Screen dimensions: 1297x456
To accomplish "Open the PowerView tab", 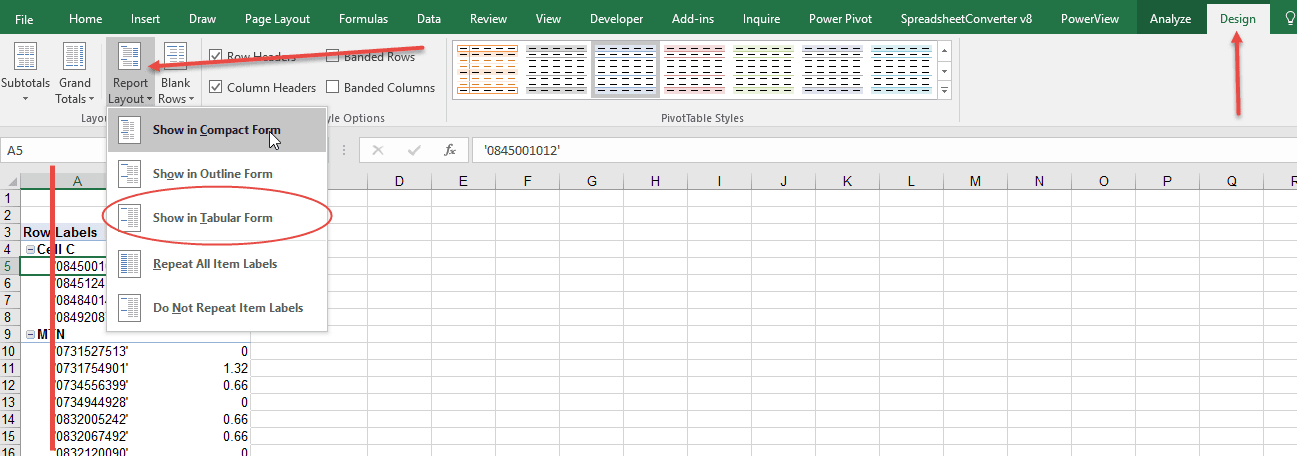I will 1089,18.
